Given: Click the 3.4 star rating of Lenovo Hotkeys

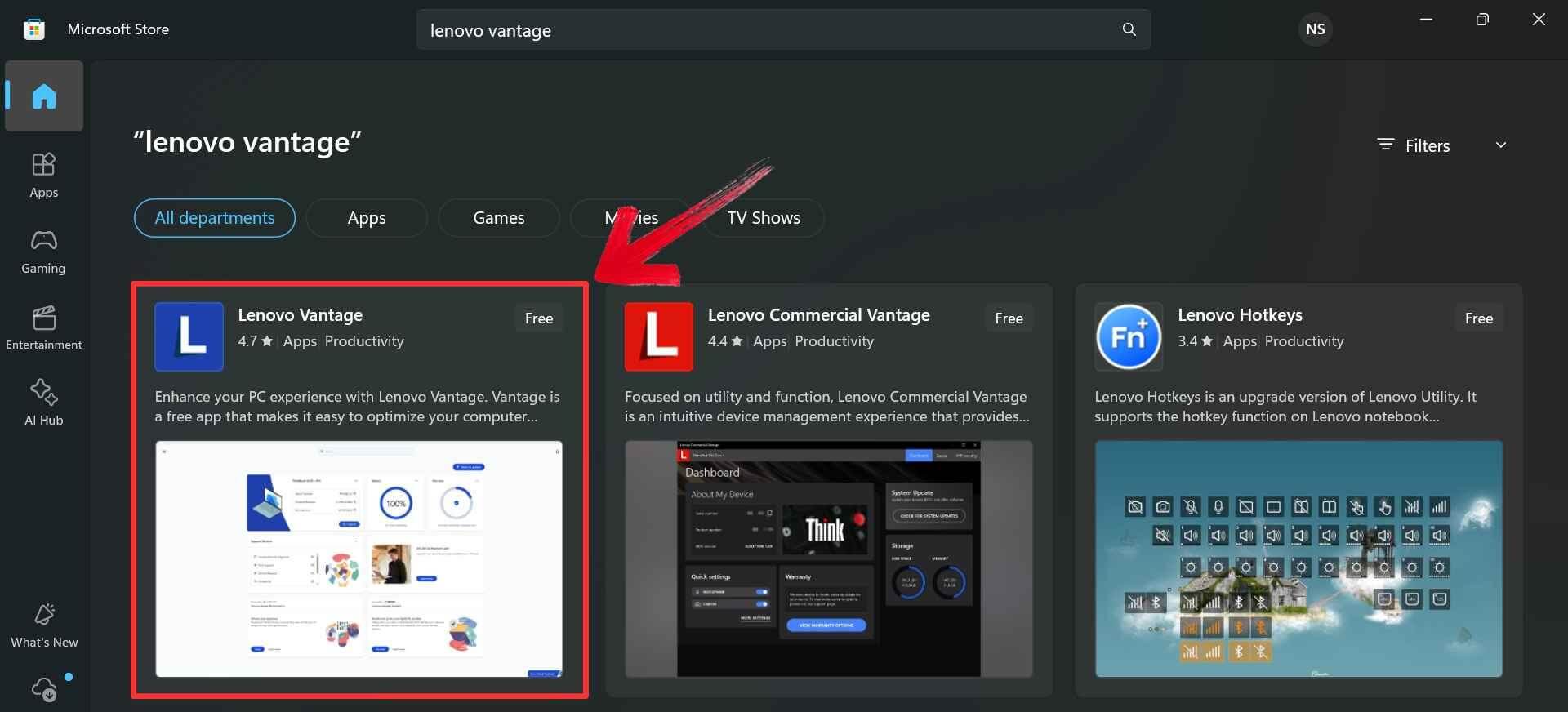Looking at the screenshot, I should pyautogui.click(x=1195, y=341).
